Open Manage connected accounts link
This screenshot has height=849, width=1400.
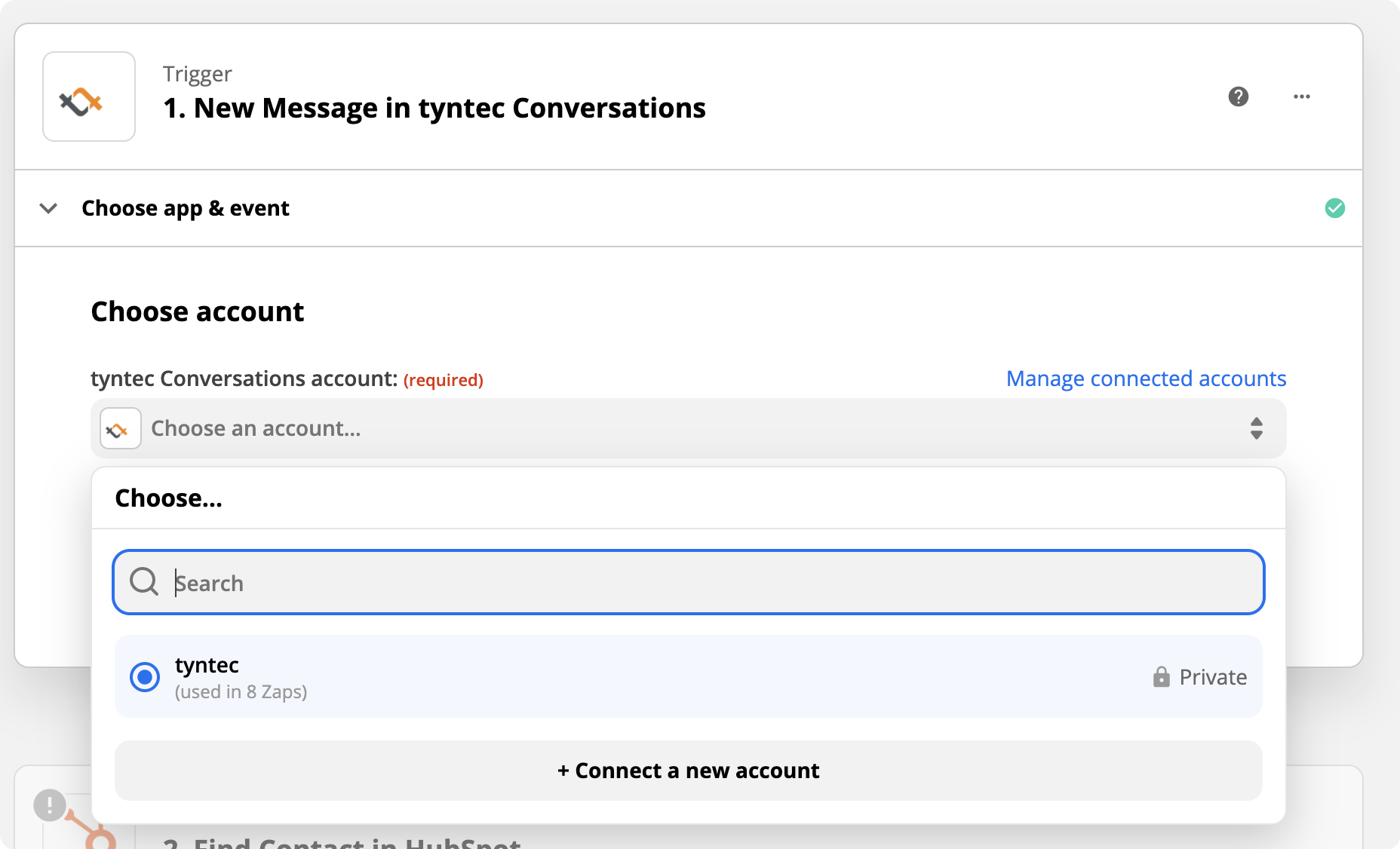(x=1146, y=379)
